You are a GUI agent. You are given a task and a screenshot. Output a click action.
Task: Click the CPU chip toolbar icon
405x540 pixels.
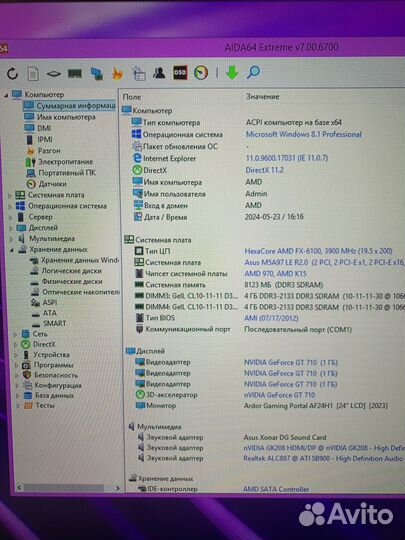click(54, 74)
